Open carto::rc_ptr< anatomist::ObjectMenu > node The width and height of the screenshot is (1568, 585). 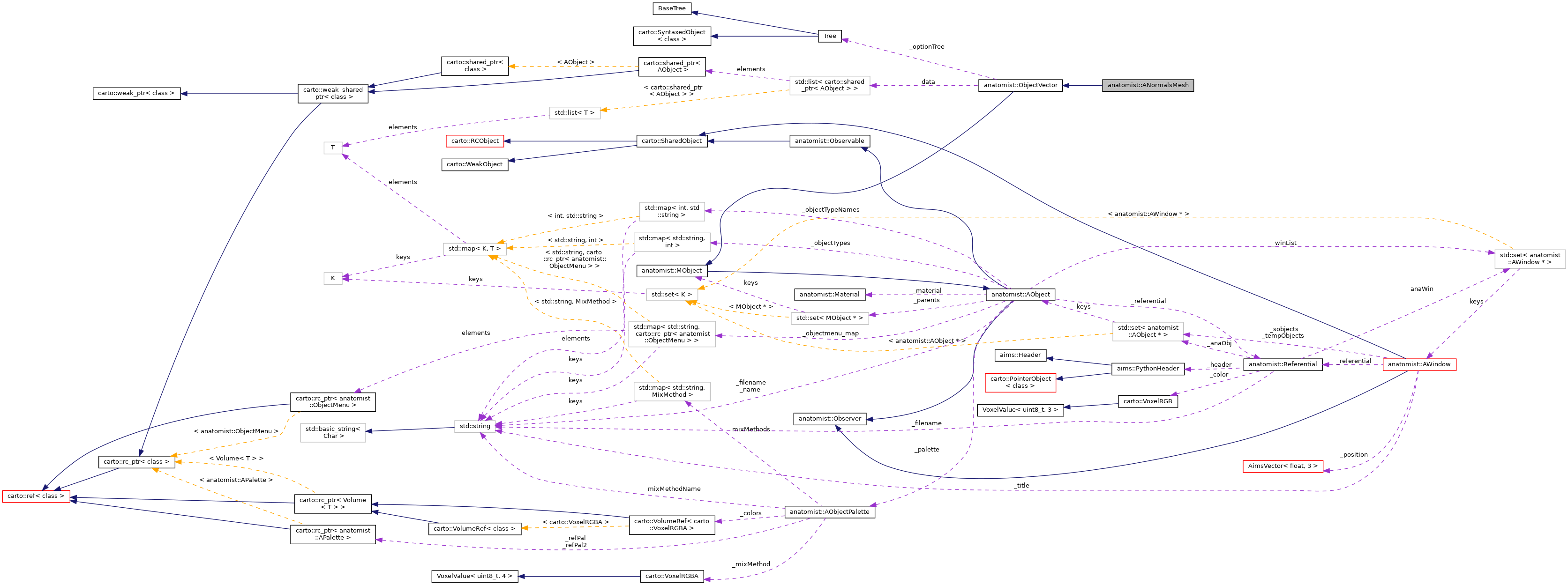pyautogui.click(x=333, y=402)
